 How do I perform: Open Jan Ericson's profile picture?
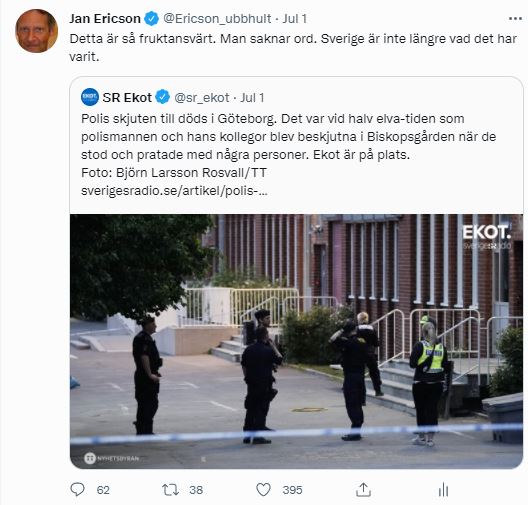(36, 31)
